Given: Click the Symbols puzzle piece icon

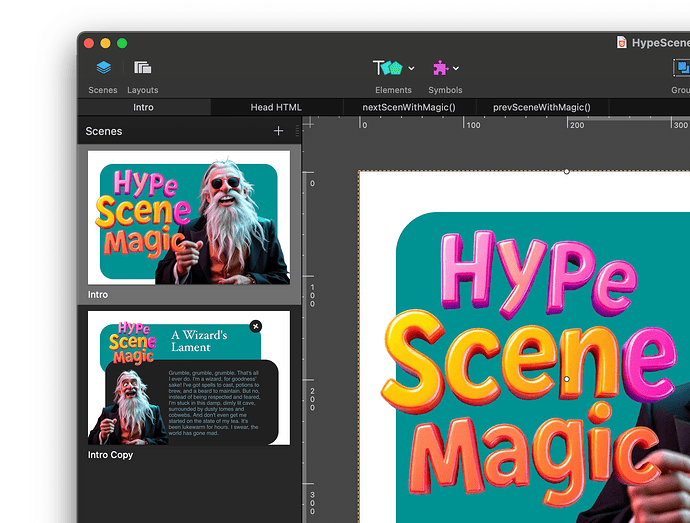Looking at the screenshot, I should pos(440,68).
